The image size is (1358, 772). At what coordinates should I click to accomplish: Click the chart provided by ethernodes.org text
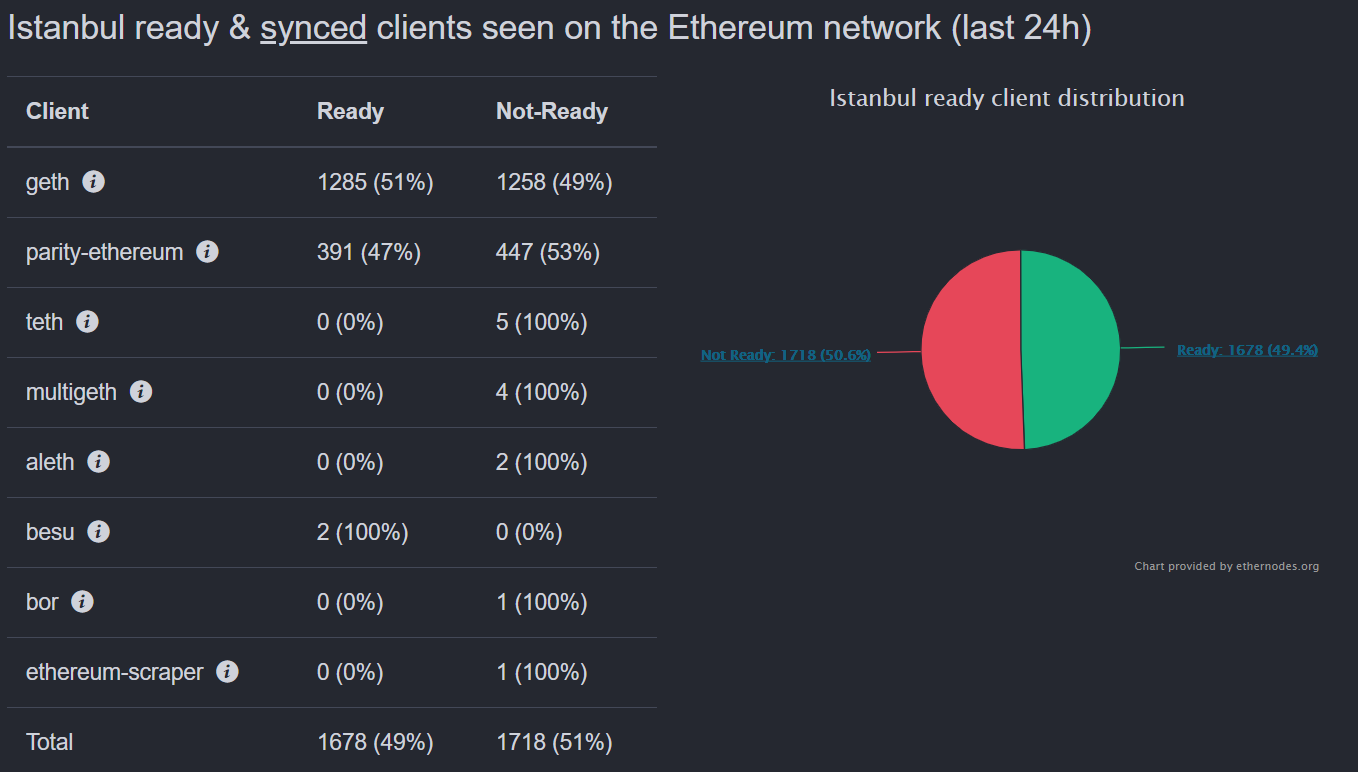(1227, 565)
